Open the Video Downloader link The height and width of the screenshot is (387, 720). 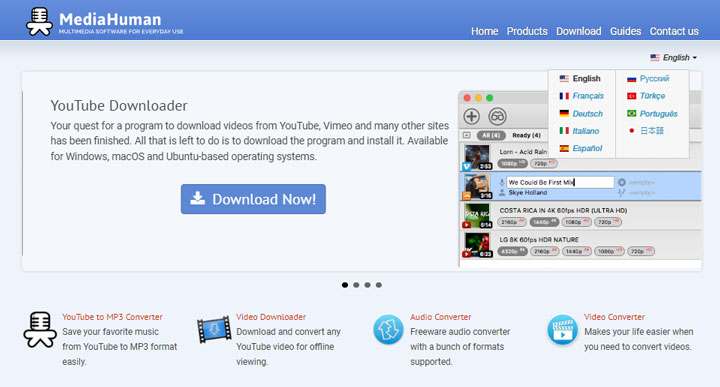pyautogui.click(x=271, y=317)
